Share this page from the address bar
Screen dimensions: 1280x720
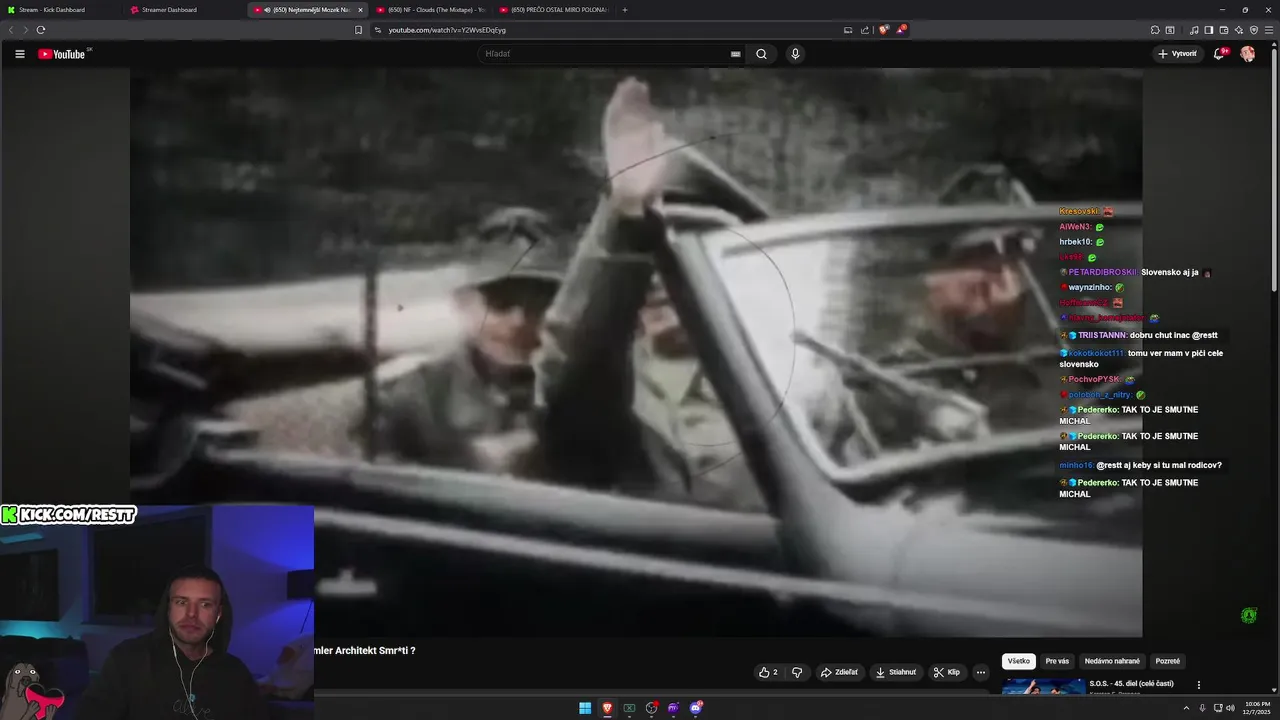coord(865,30)
